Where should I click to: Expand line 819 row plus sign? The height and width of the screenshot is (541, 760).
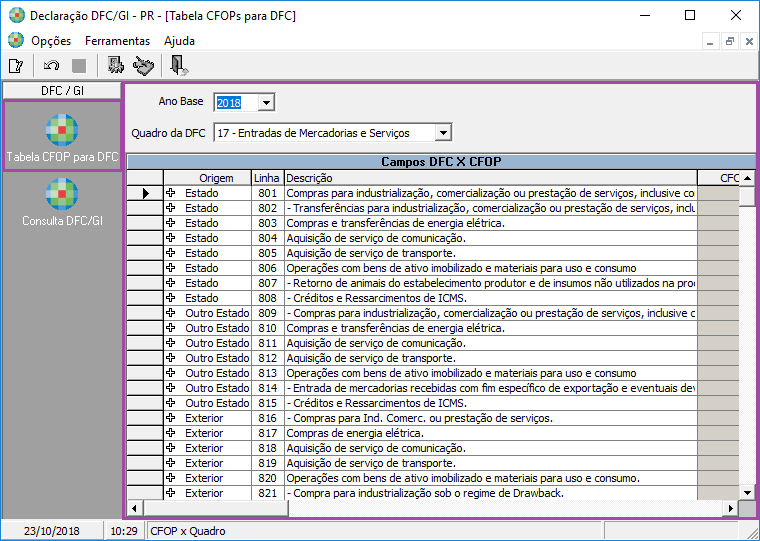click(171, 463)
